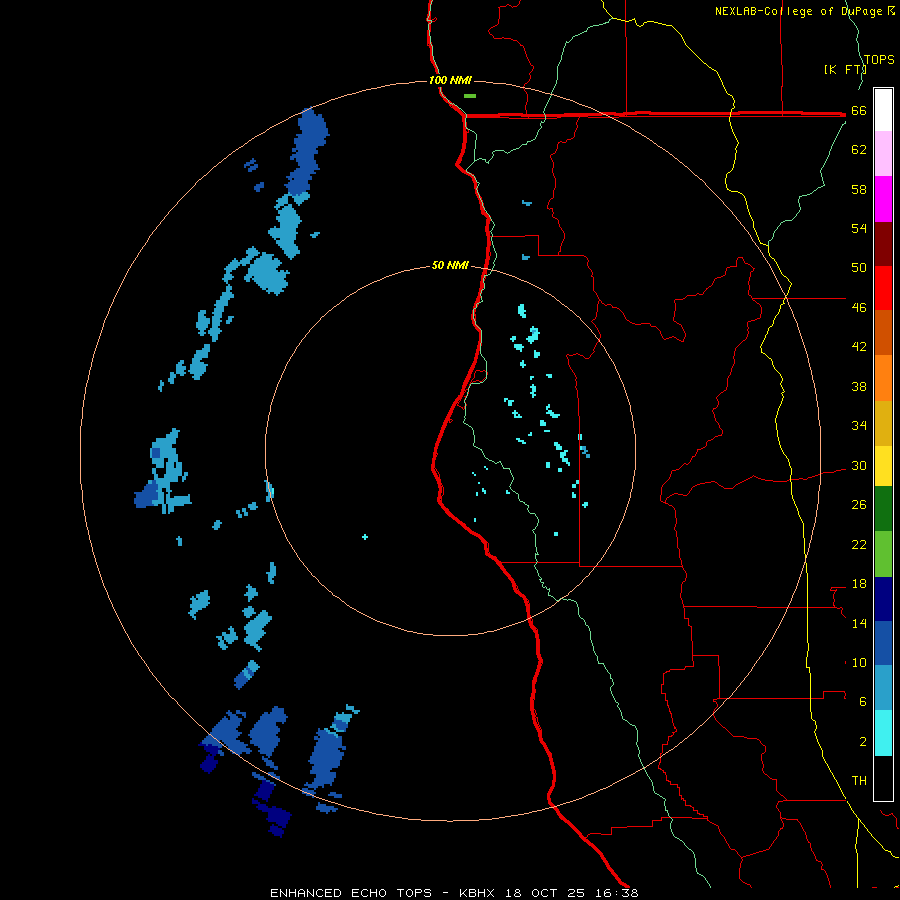
Task: Click the 30 label on the scale
Action: pos(859,465)
